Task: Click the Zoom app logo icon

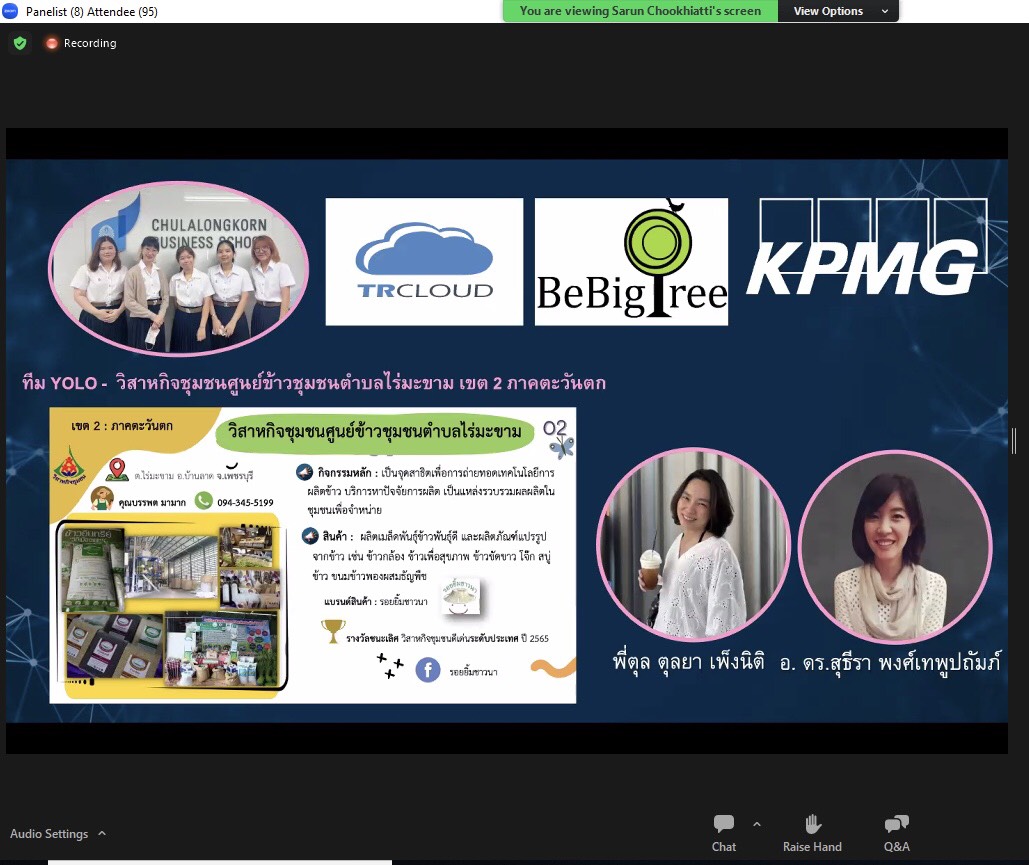Action: (10, 11)
